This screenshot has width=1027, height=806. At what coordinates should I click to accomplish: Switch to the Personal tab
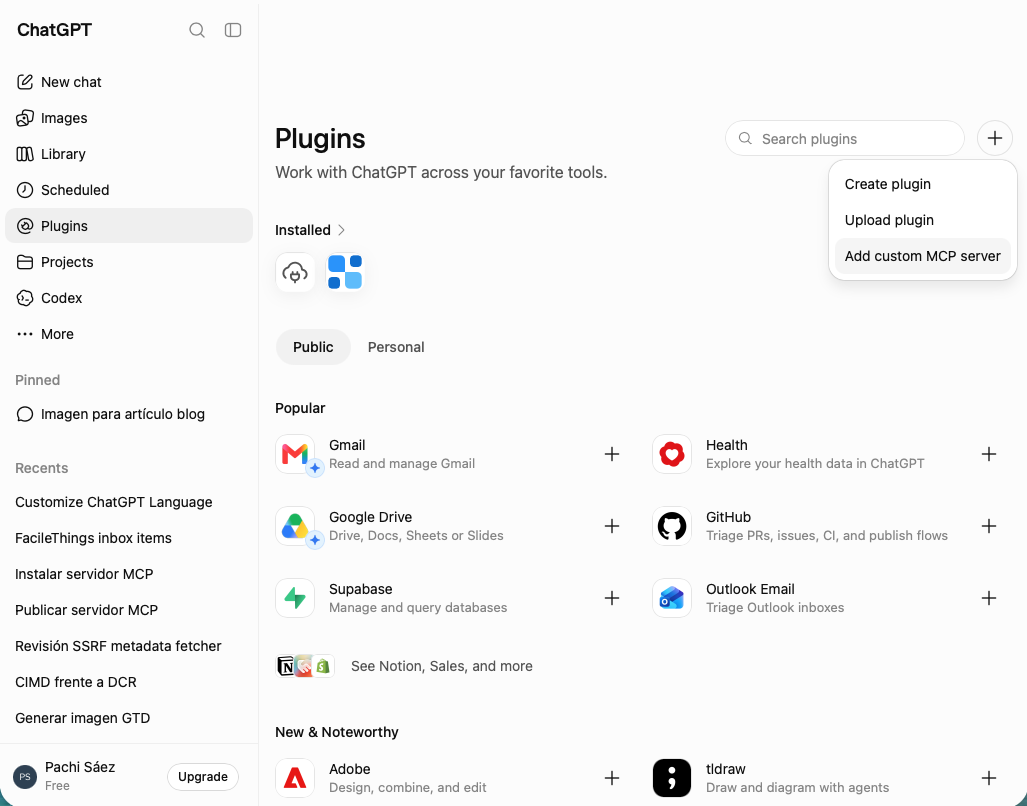(x=396, y=347)
